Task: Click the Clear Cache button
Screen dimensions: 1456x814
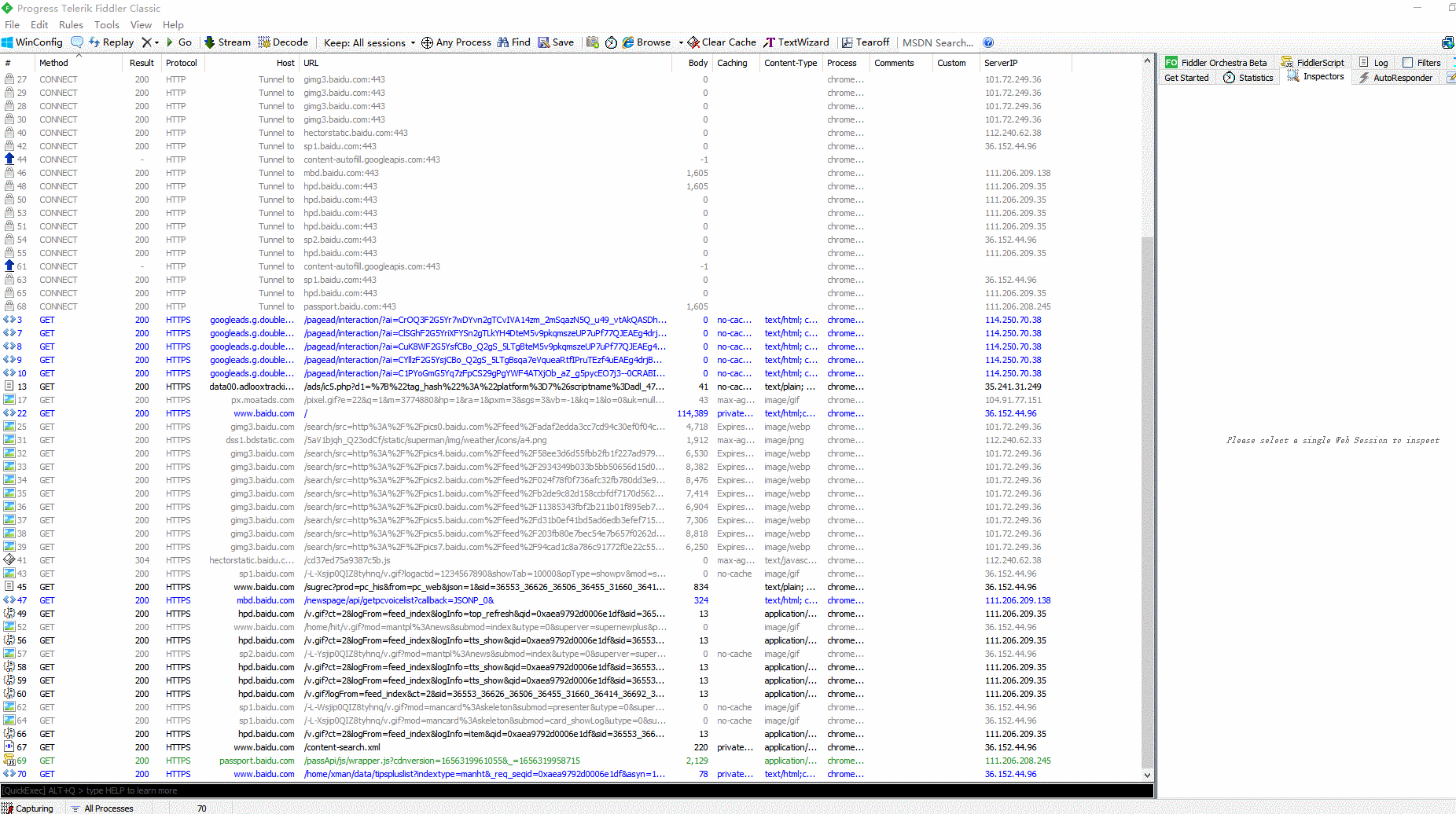Action: coord(722,42)
